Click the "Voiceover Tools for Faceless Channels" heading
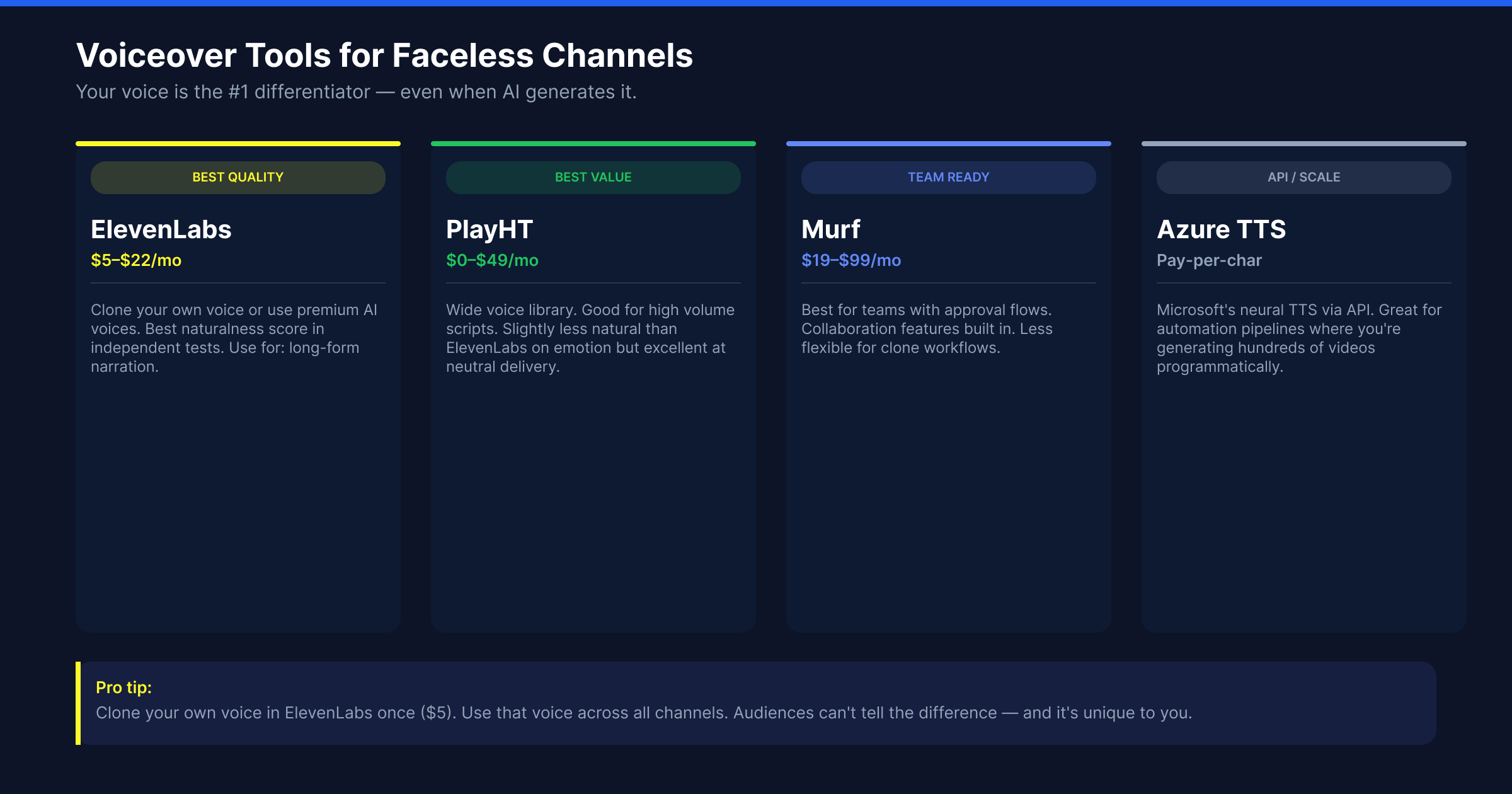Image resolution: width=1512 pixels, height=794 pixels. 384,55
